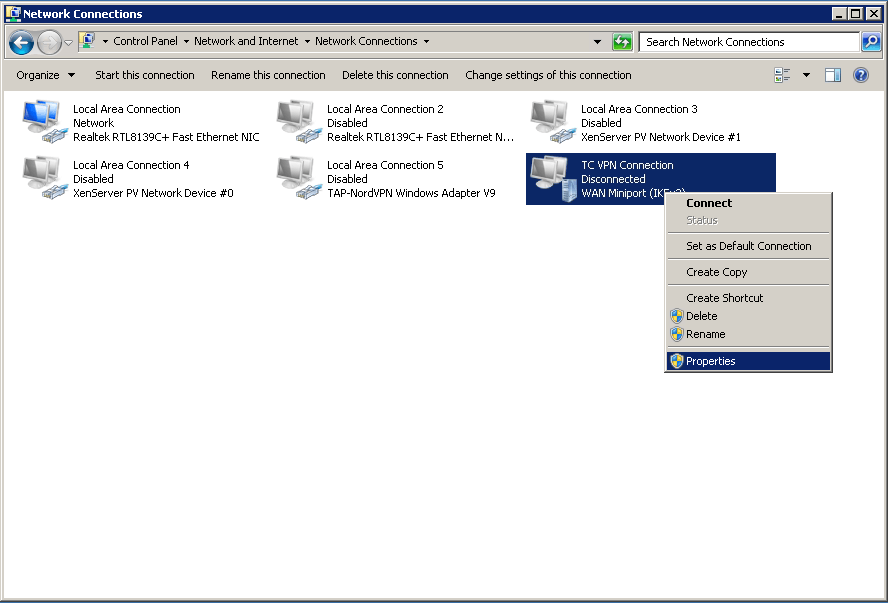Viewport: 888px width, 603px height.
Task: Click Start this connection in the toolbar
Action: (x=145, y=75)
